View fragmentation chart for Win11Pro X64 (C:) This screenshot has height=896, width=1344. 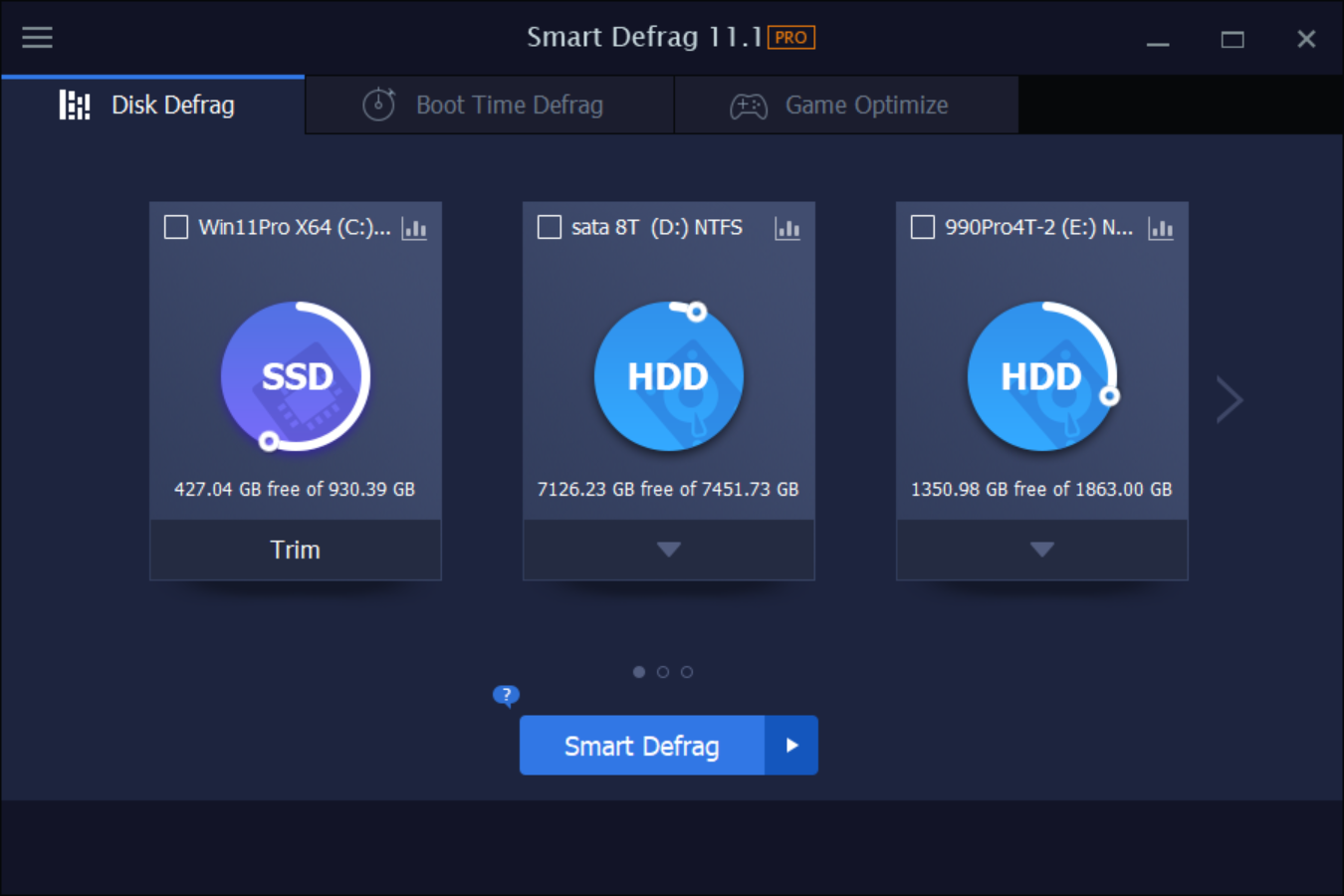click(414, 228)
